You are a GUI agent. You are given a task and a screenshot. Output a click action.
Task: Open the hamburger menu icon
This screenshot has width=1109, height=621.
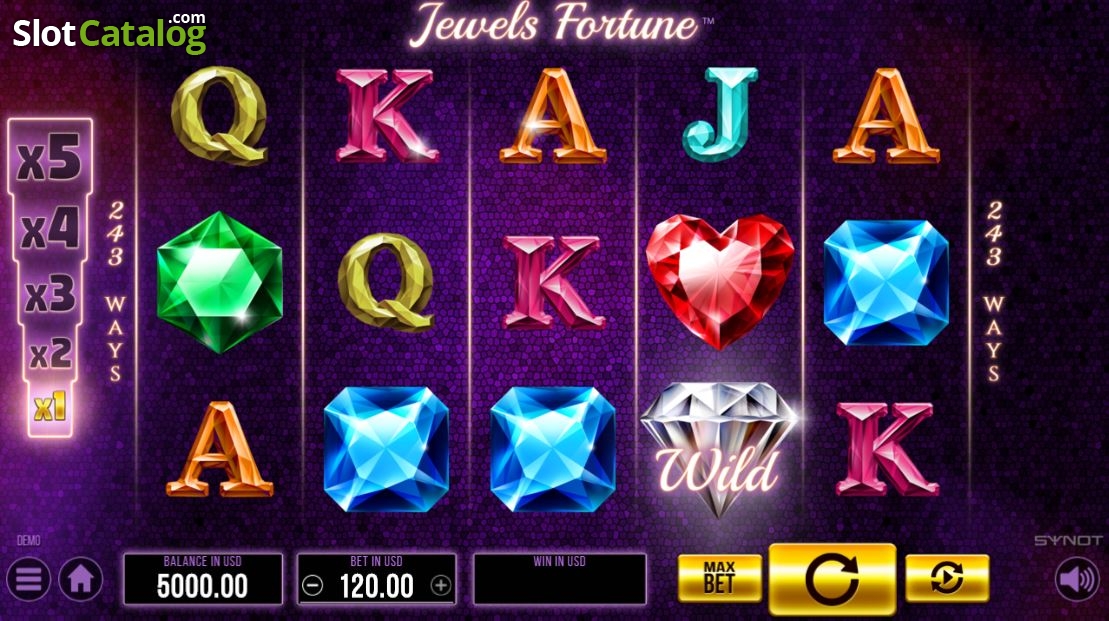(28, 579)
